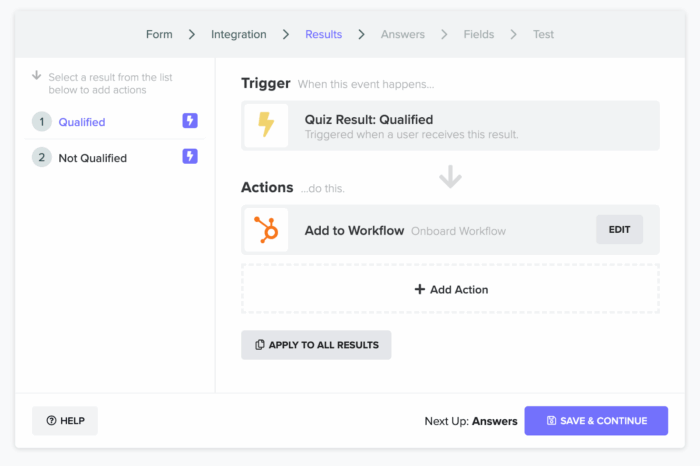
Task: Open the Form step
Action: pyautogui.click(x=159, y=34)
